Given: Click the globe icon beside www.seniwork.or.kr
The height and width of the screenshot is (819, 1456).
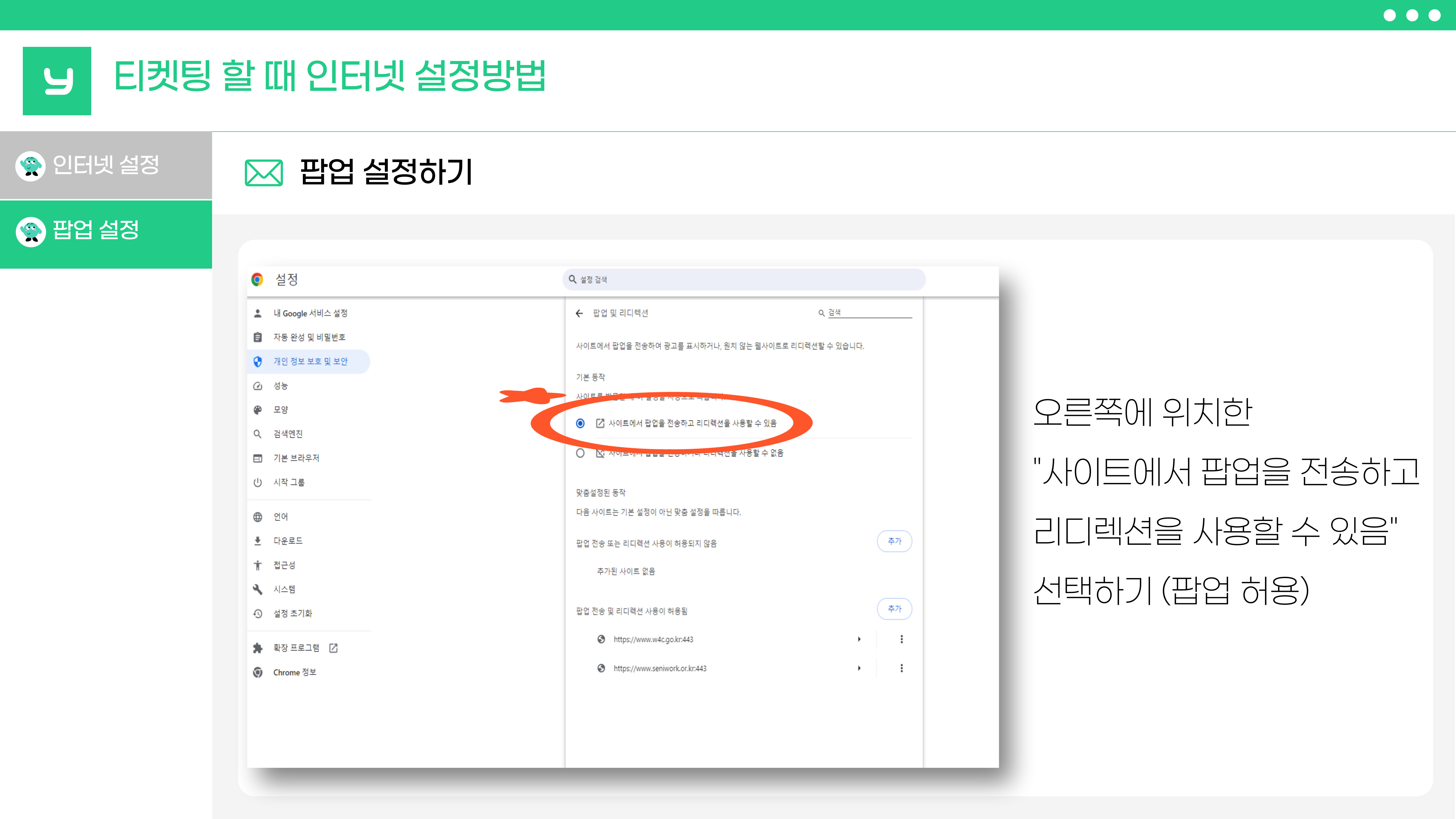Looking at the screenshot, I should click(601, 668).
